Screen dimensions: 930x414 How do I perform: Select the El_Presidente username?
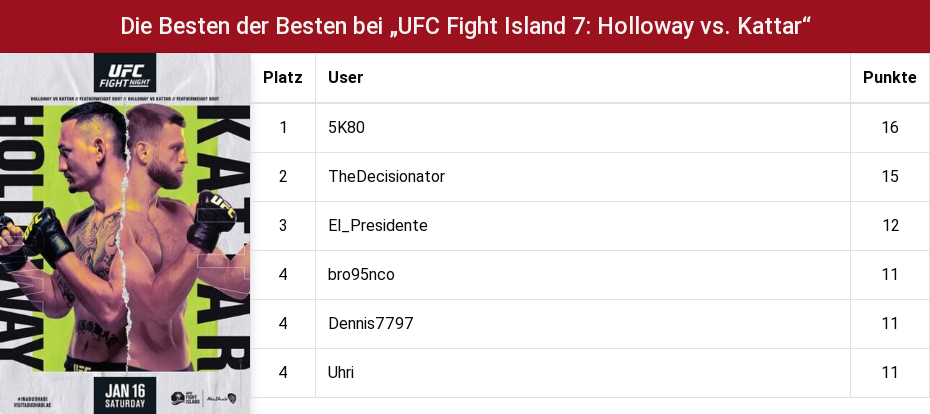[x=378, y=226]
